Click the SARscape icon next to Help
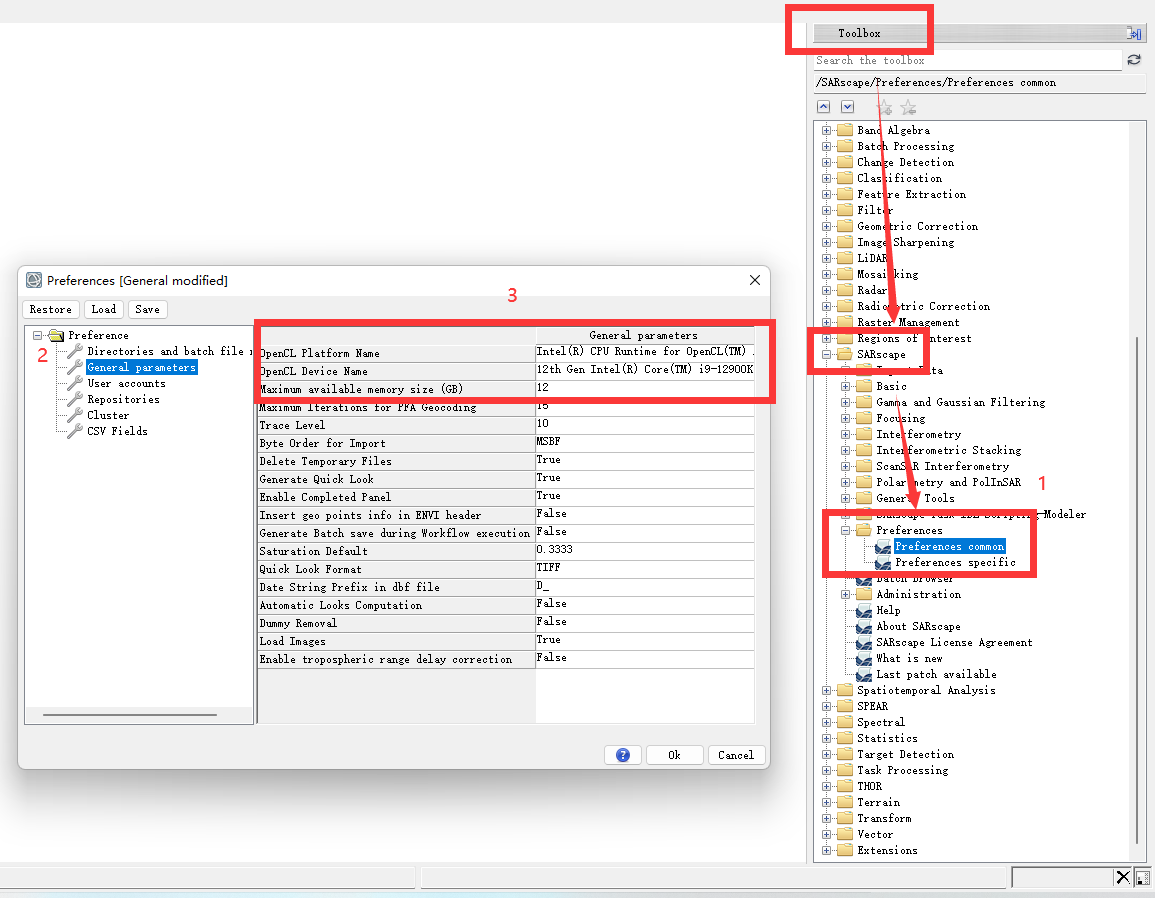This screenshot has width=1155, height=898. pos(864,611)
